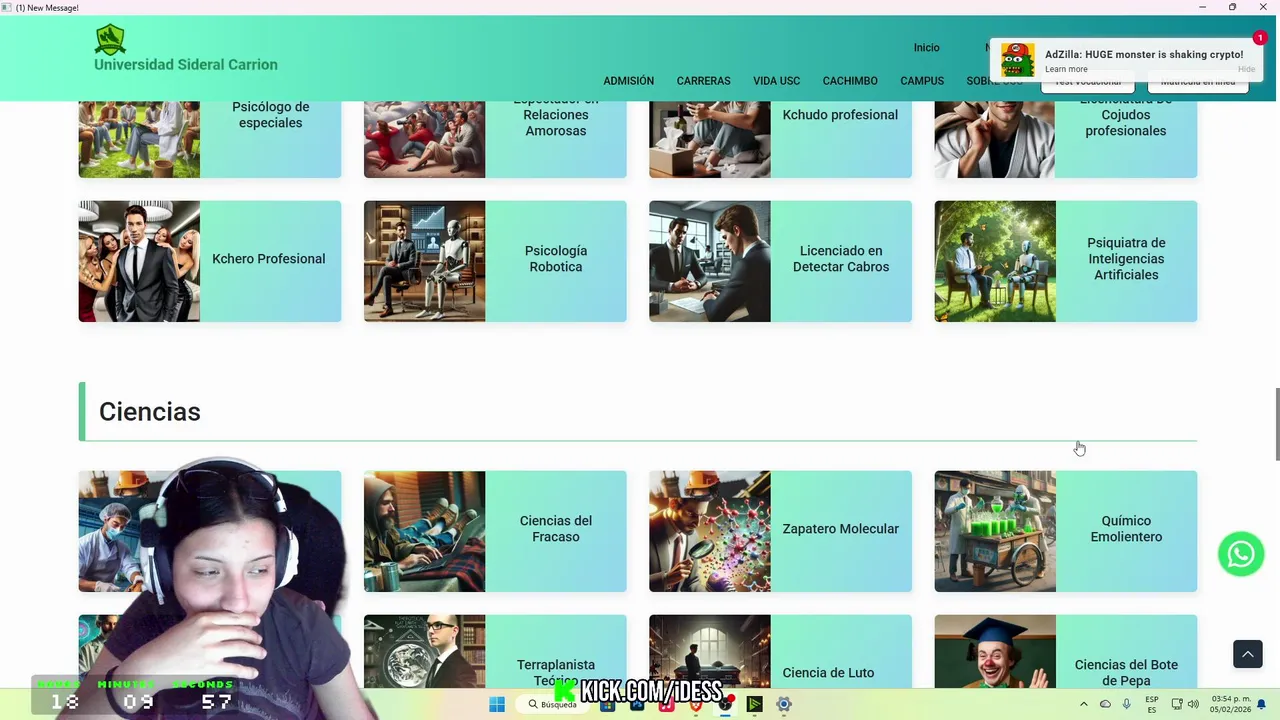Open the Zapatero Molecular career card
The height and width of the screenshot is (720, 1280).
780,531
